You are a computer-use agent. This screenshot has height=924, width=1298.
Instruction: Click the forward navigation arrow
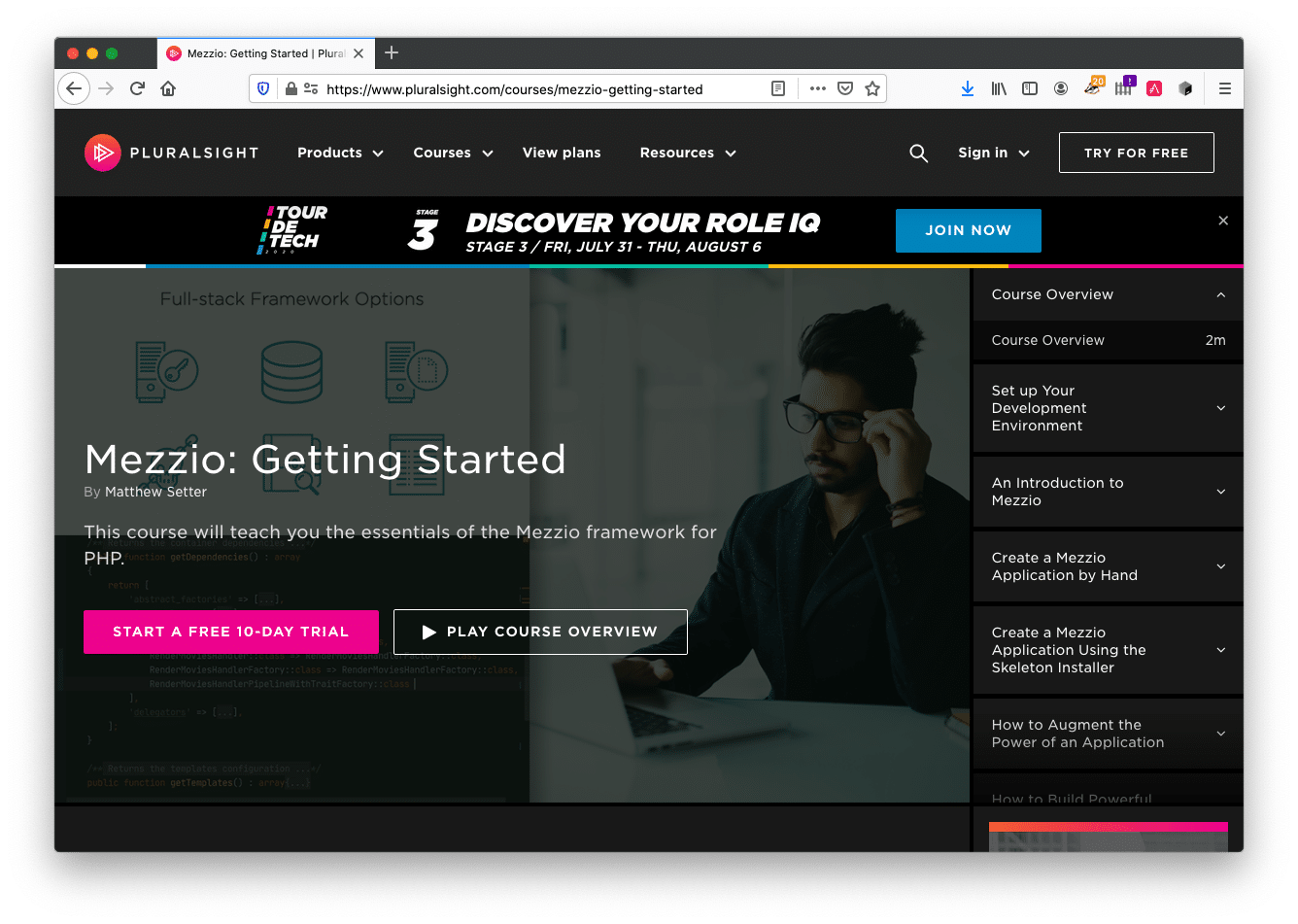pyautogui.click(x=106, y=88)
